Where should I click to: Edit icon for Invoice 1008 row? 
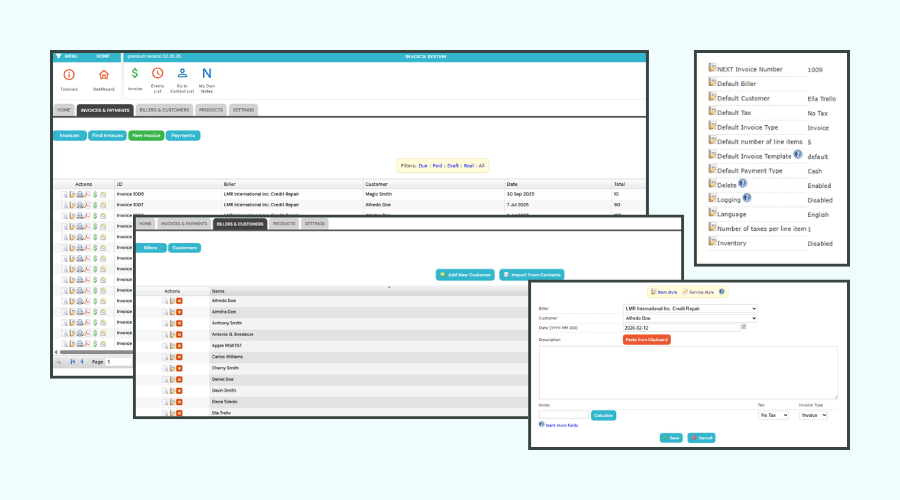pos(72,195)
